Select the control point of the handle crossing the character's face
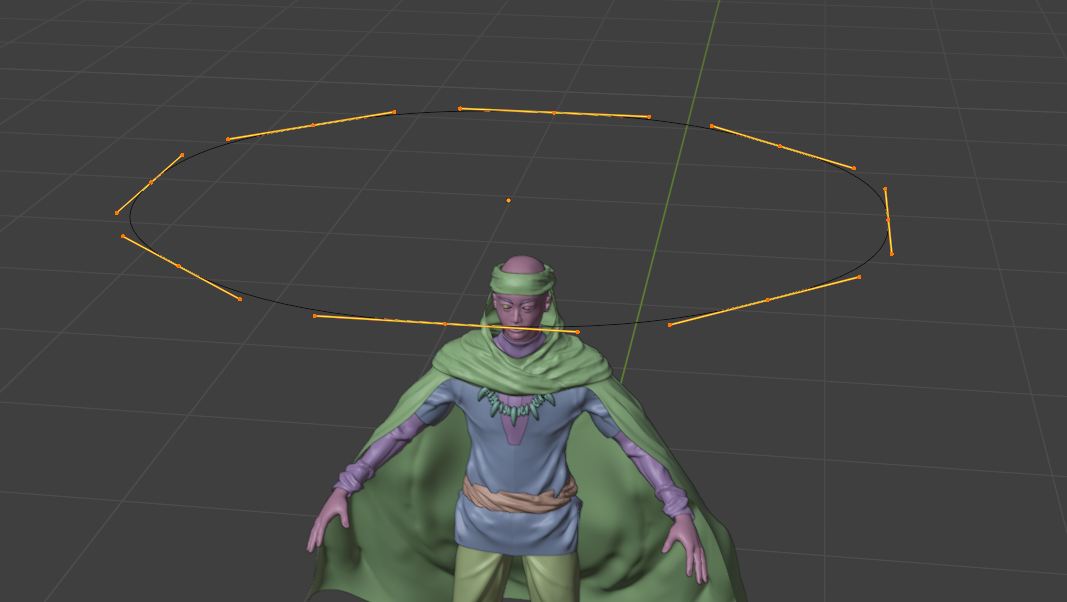This screenshot has height=602, width=1067. (x=445, y=324)
